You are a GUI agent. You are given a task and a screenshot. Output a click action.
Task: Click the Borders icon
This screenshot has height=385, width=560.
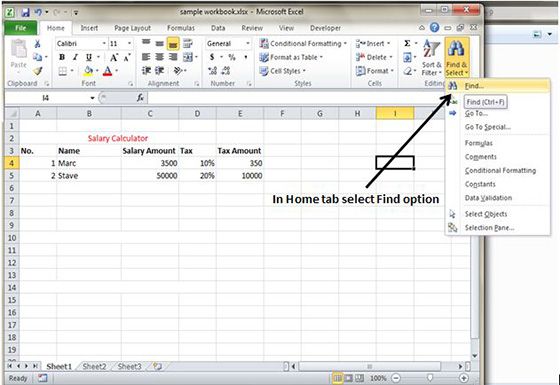coord(62,71)
